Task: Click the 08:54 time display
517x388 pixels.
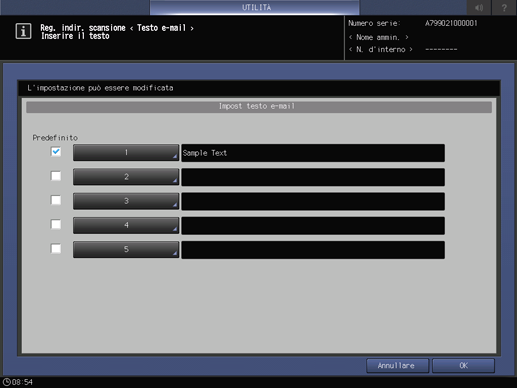Action: [x=22, y=382]
